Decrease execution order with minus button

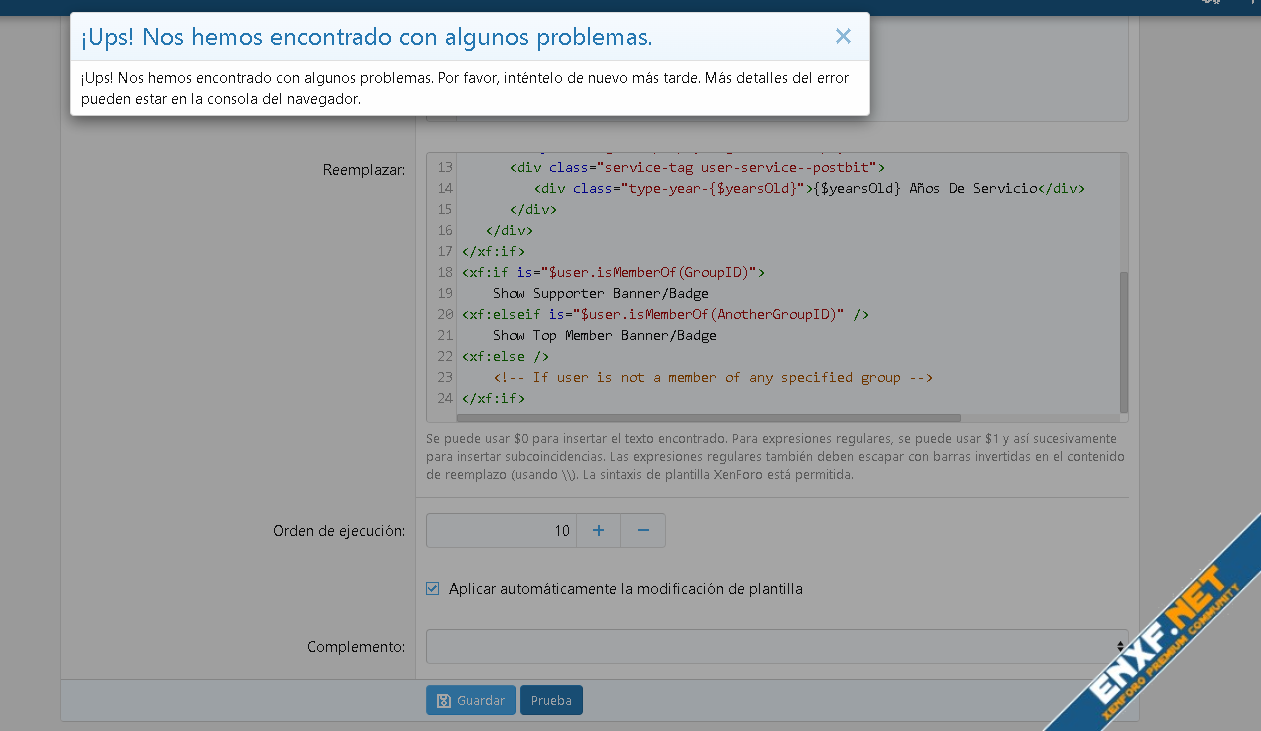click(643, 530)
